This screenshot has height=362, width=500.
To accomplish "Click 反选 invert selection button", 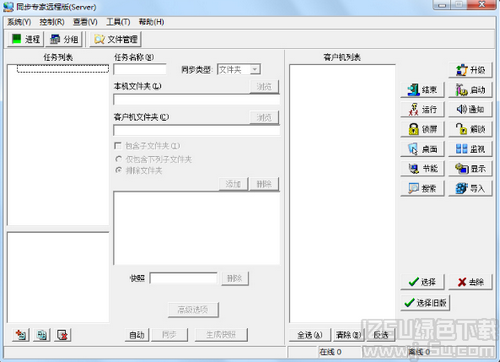I will point(381,335).
